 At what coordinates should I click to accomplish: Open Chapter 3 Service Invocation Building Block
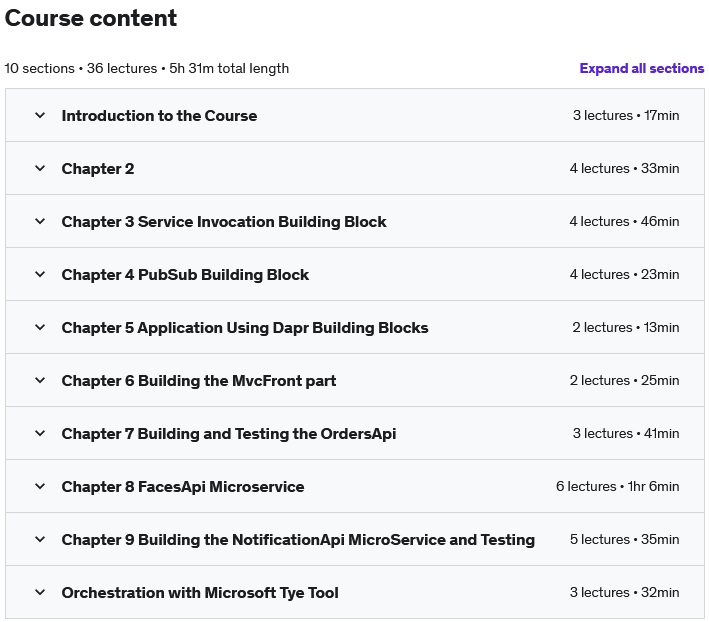(224, 221)
